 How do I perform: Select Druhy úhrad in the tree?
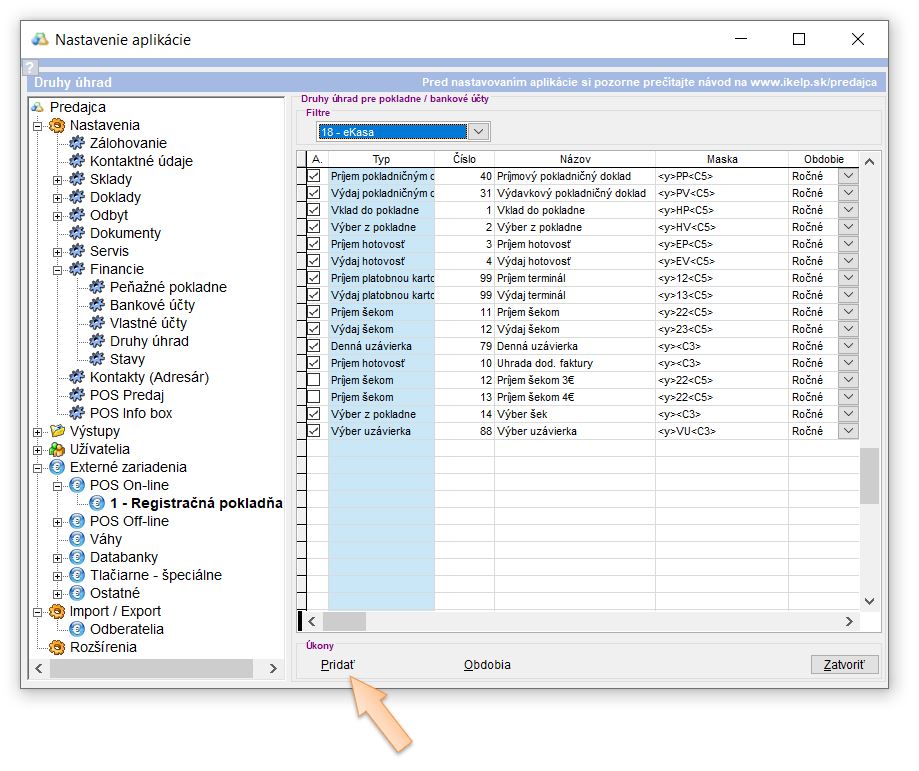(x=149, y=341)
